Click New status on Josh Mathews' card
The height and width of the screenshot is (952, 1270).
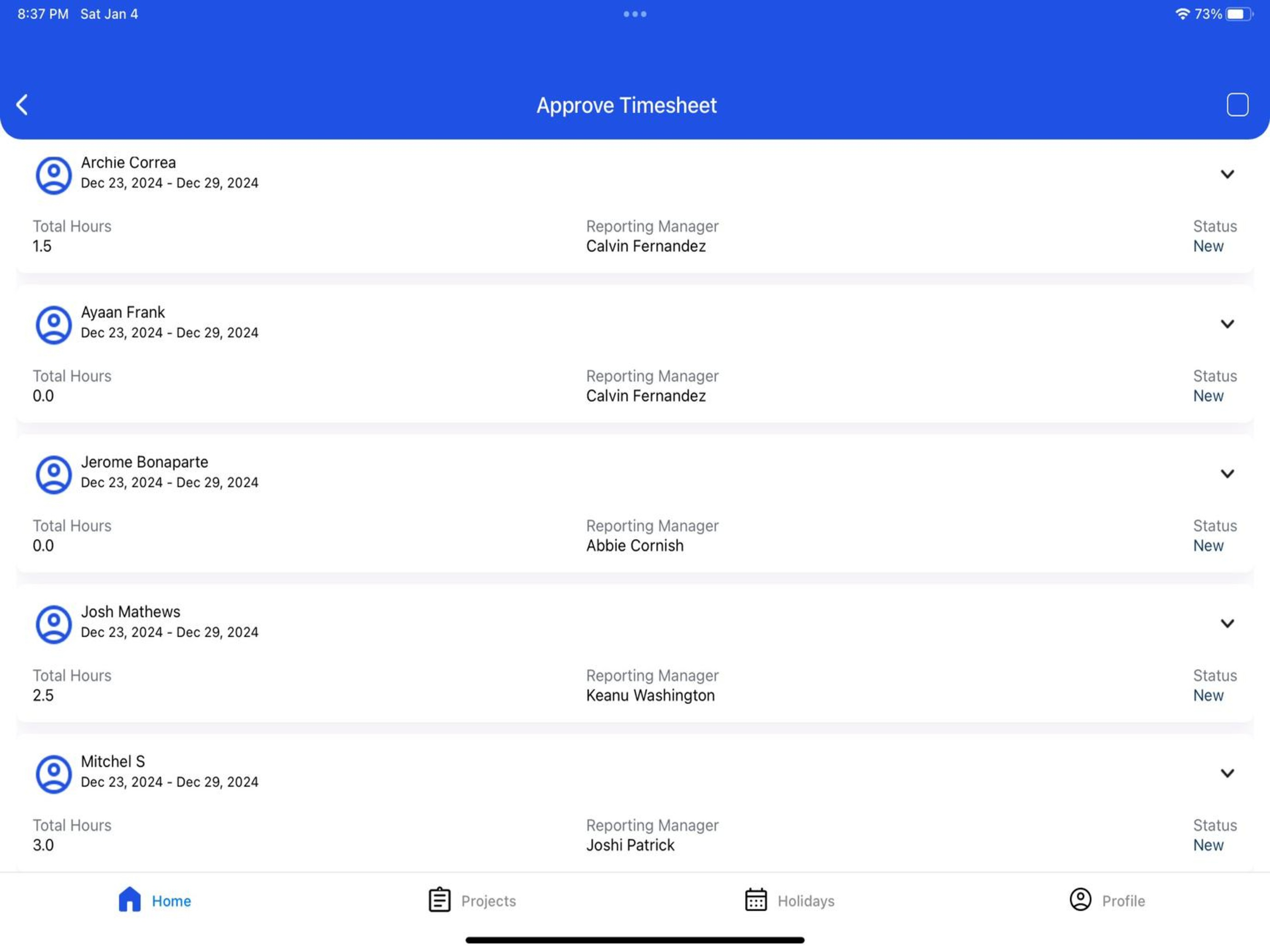click(x=1208, y=696)
